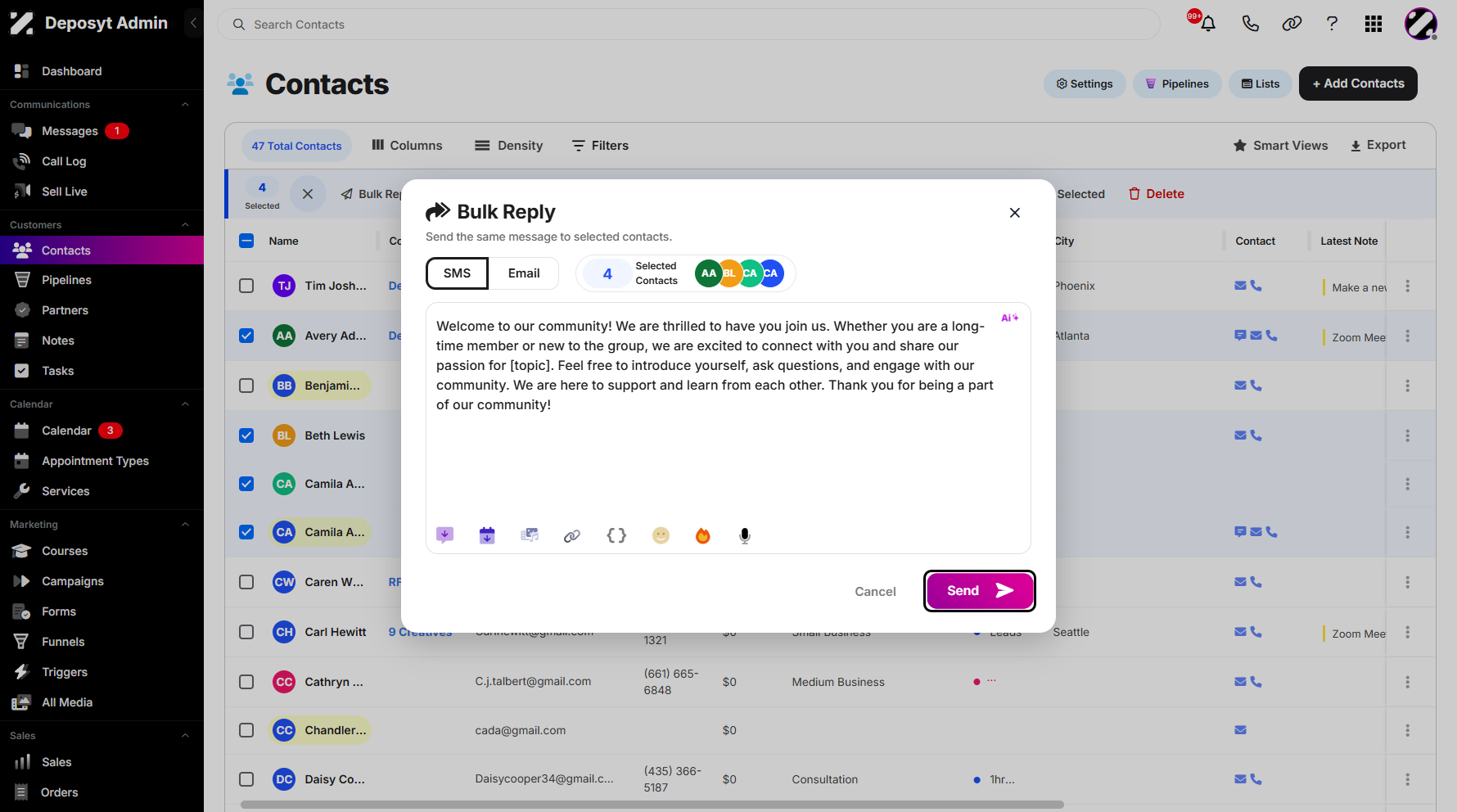The height and width of the screenshot is (812, 1457).
Task: Click the help question mark icon
Action: point(1332,24)
